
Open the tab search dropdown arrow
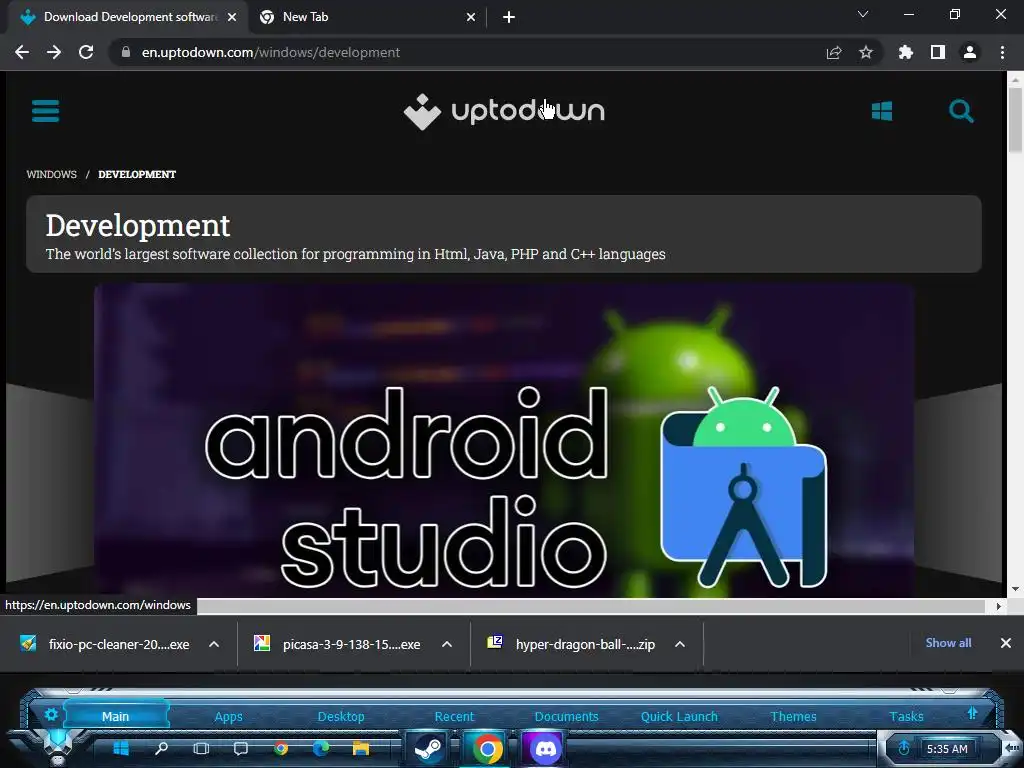click(x=863, y=14)
